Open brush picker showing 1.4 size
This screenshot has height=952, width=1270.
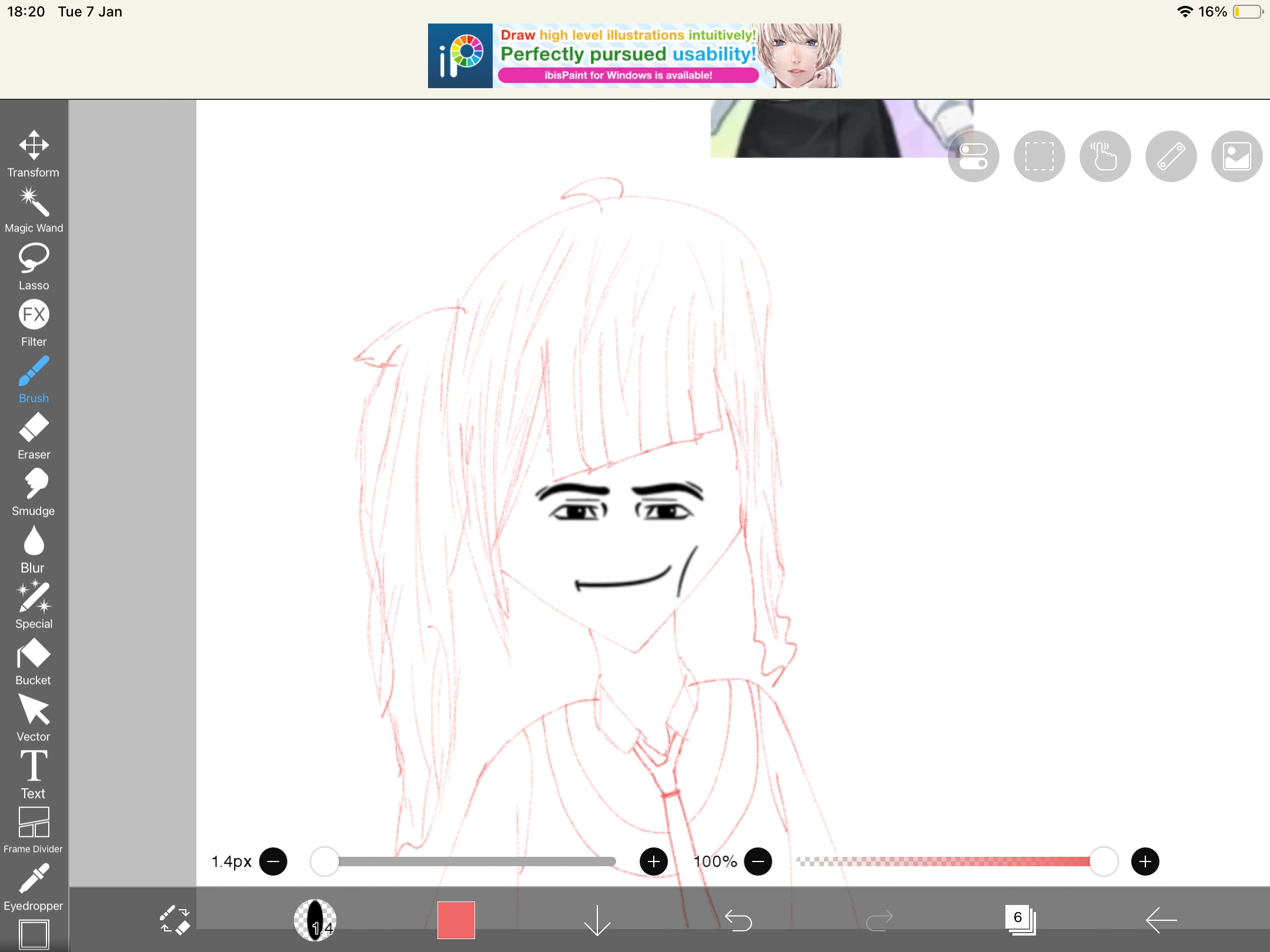(x=315, y=920)
